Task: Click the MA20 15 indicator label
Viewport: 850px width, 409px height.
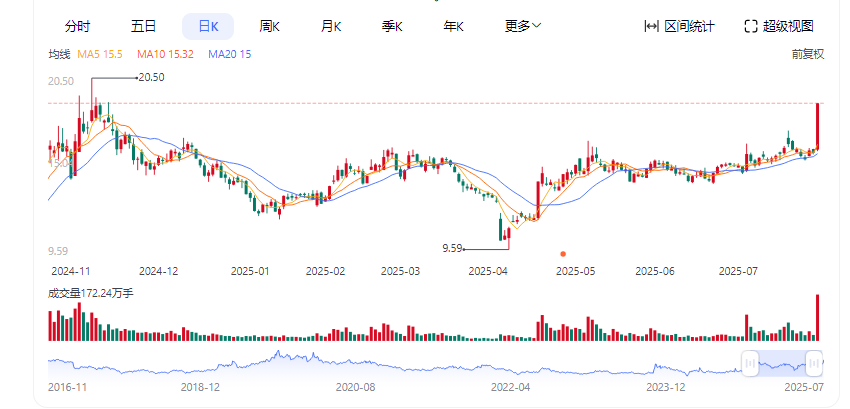Action: (230, 54)
